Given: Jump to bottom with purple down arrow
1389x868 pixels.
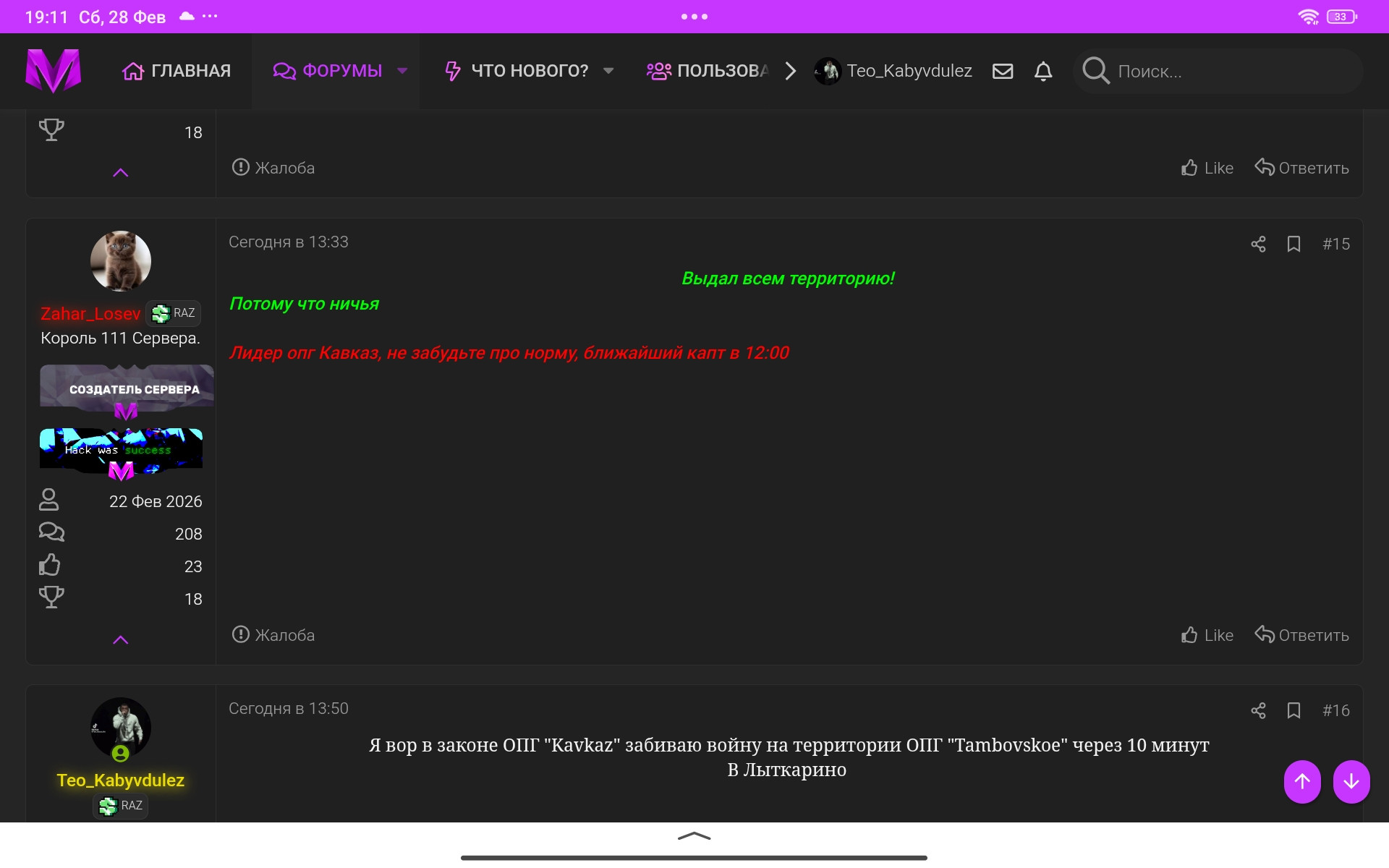Looking at the screenshot, I should click(x=1351, y=781).
